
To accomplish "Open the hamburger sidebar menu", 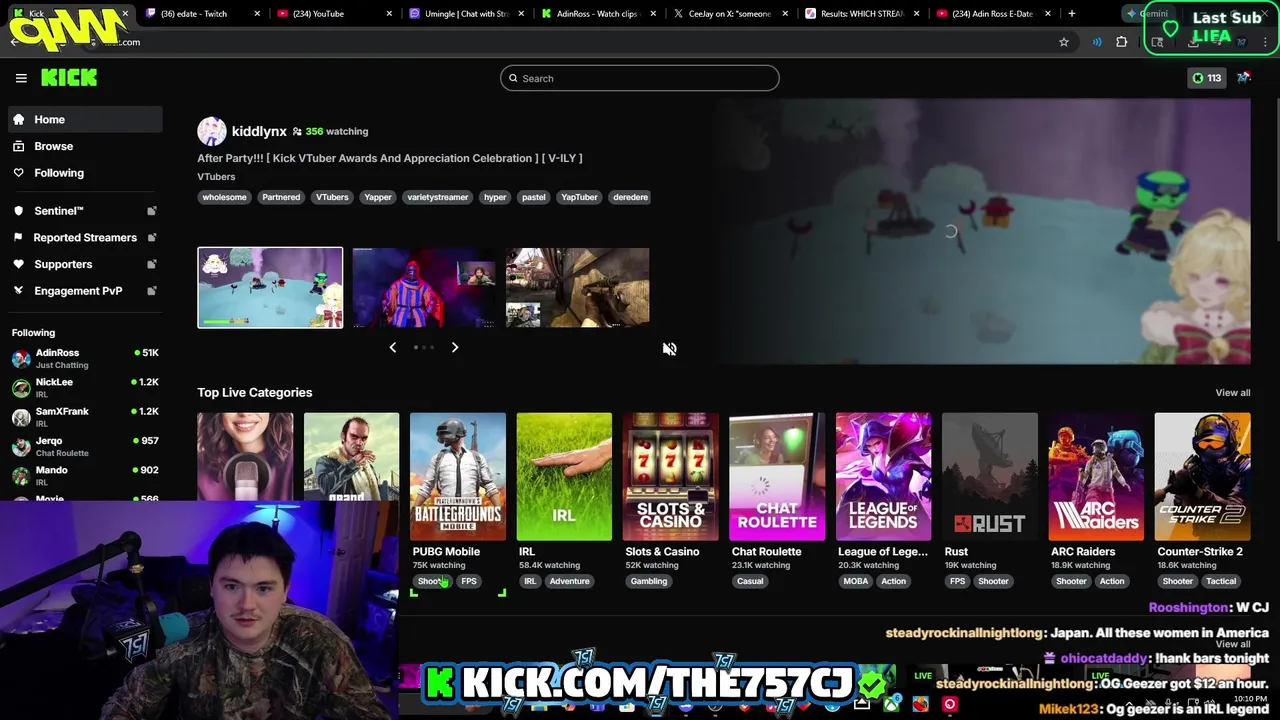I will point(21,78).
